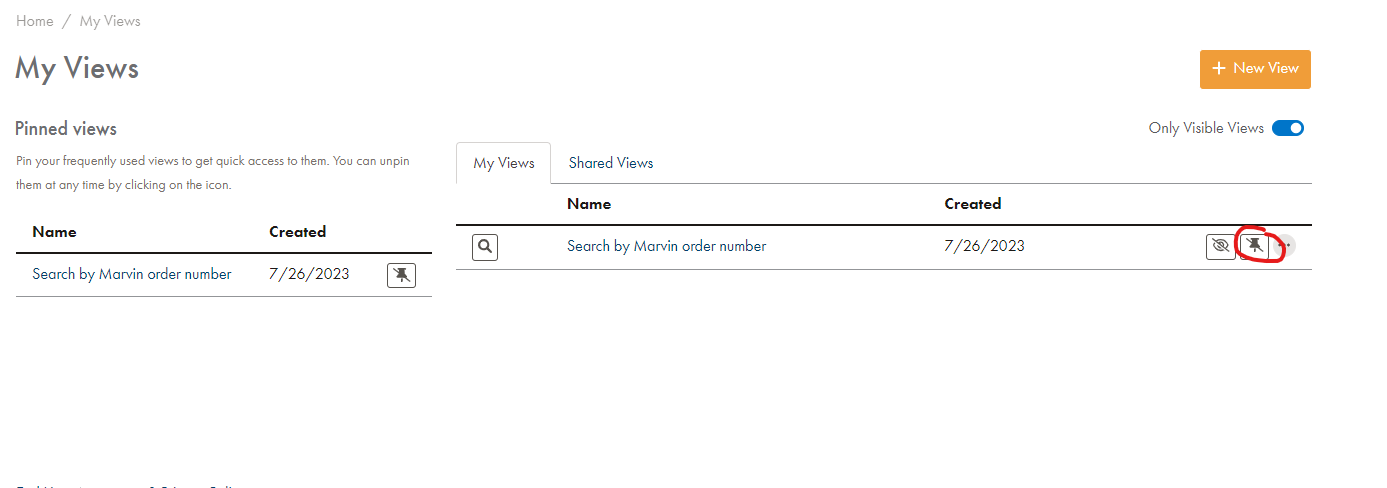This screenshot has height=488, width=1387.
Task: Unpin the view in the Pinned views list
Action: [401, 275]
